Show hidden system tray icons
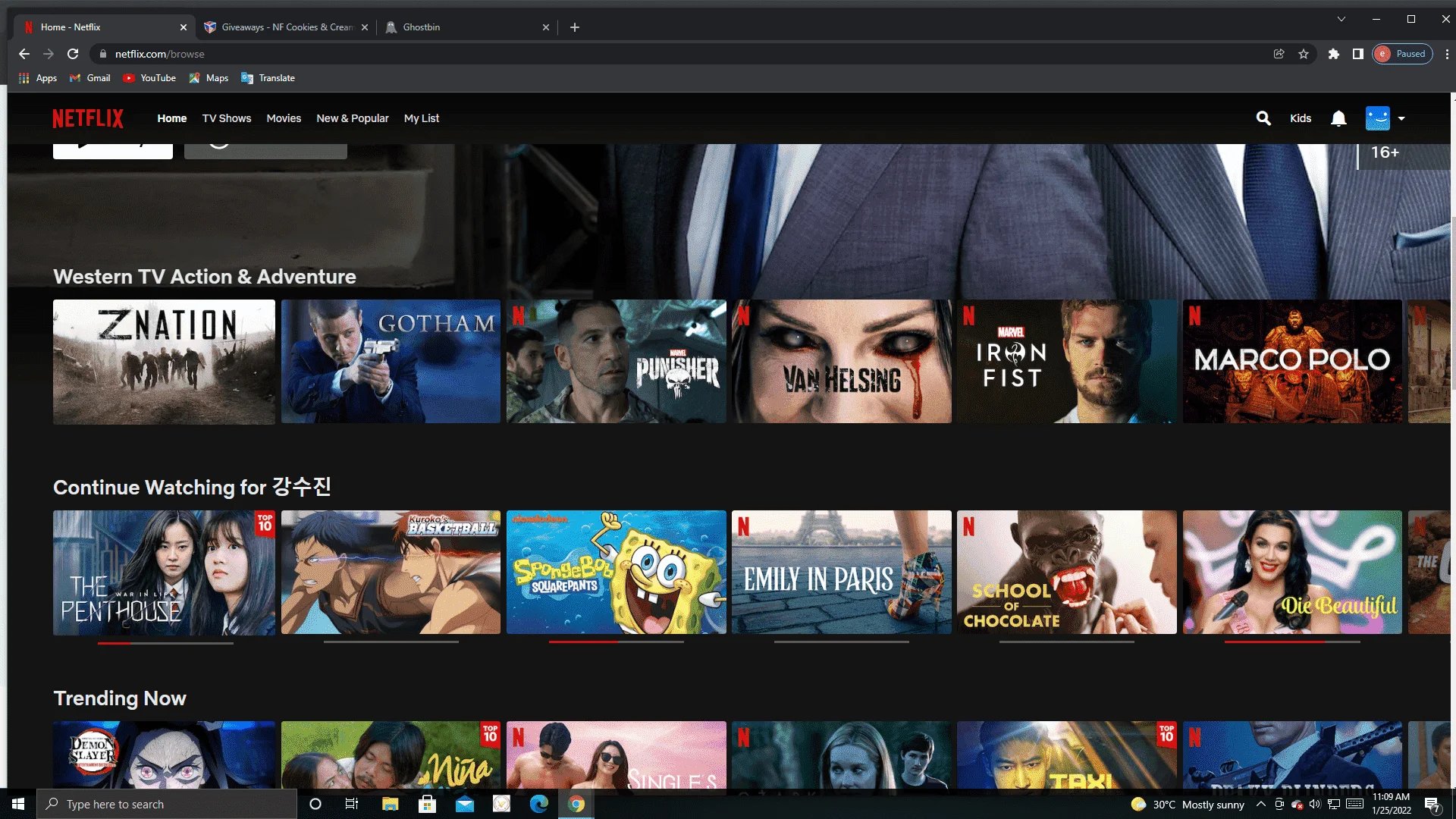Image resolution: width=1456 pixels, height=819 pixels. tap(1260, 804)
